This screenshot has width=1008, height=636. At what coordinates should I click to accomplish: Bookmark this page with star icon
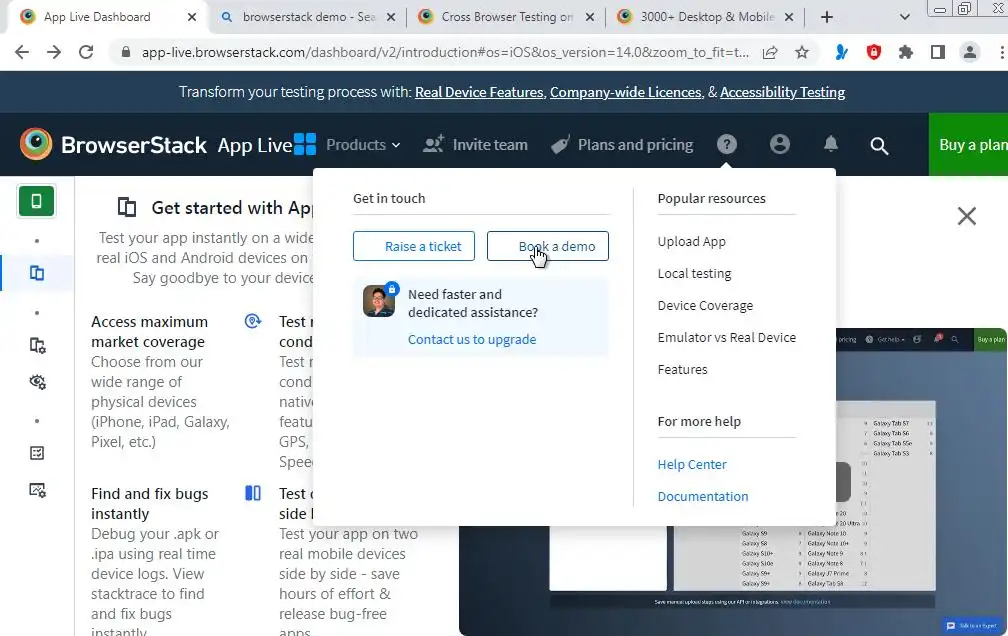(x=802, y=52)
